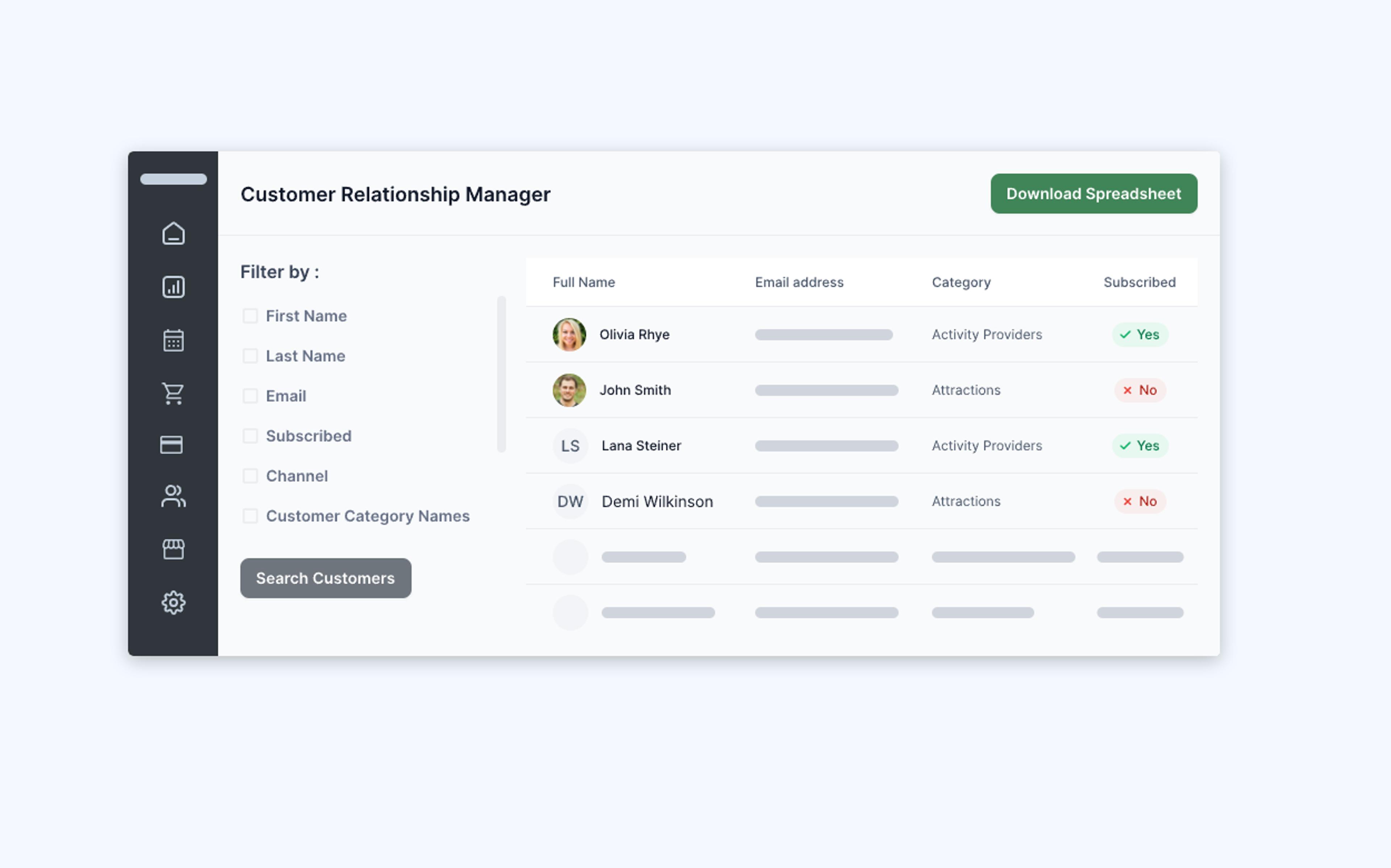The width and height of the screenshot is (1391, 868).
Task: Click John Smith's avatar photo
Action: [x=569, y=390]
